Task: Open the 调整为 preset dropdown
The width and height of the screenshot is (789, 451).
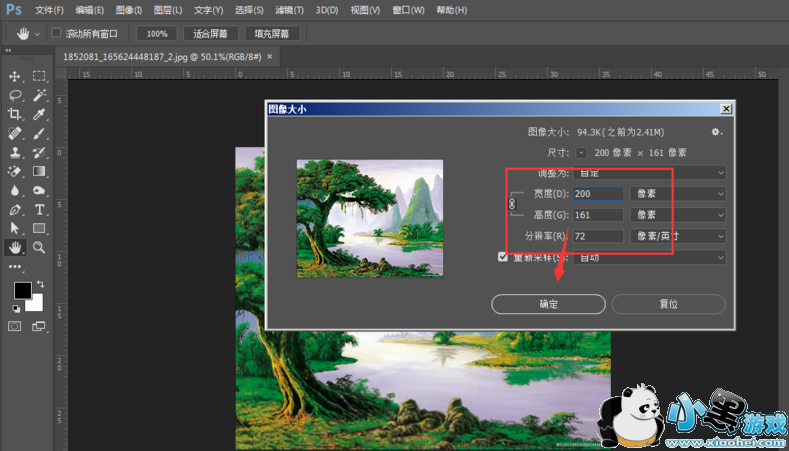Action: point(650,173)
